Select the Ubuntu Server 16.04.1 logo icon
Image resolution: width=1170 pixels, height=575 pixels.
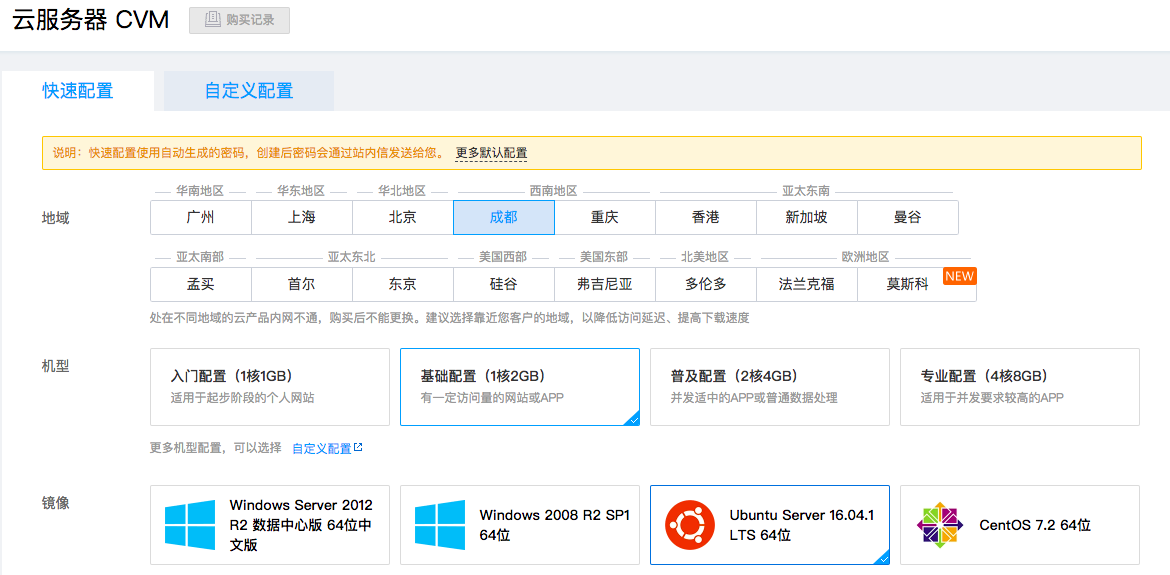690,525
